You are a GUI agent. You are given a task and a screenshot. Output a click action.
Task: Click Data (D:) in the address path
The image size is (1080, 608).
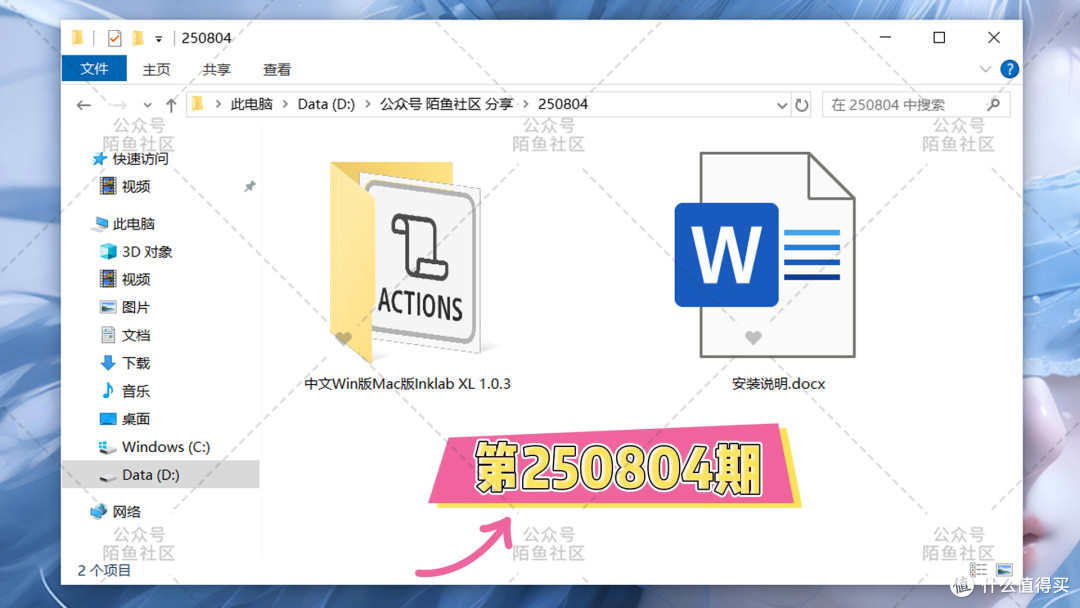326,104
